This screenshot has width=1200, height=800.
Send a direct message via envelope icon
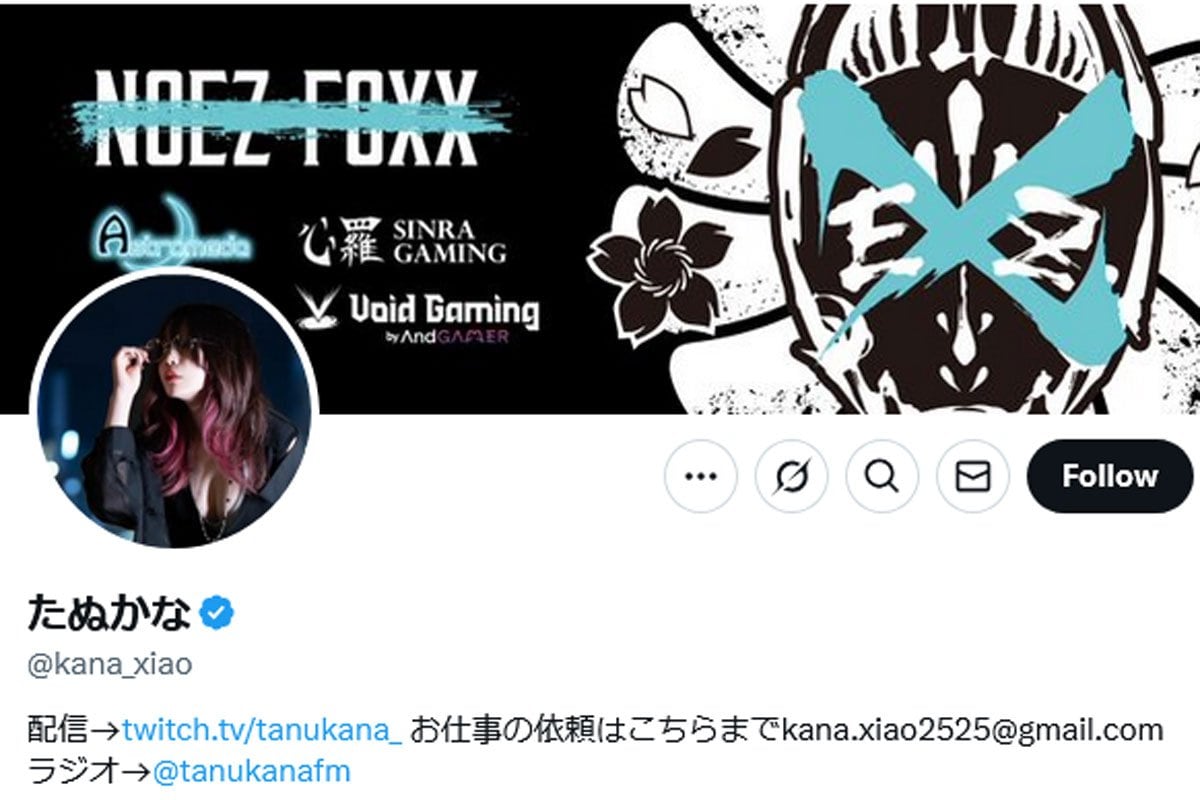tap(973, 476)
